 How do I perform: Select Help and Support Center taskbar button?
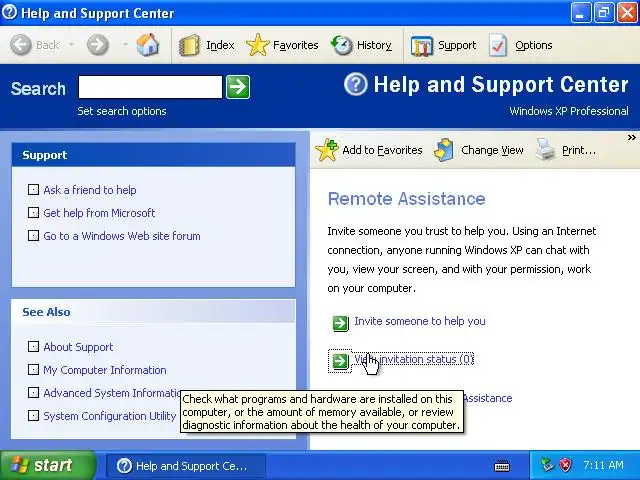click(186, 466)
